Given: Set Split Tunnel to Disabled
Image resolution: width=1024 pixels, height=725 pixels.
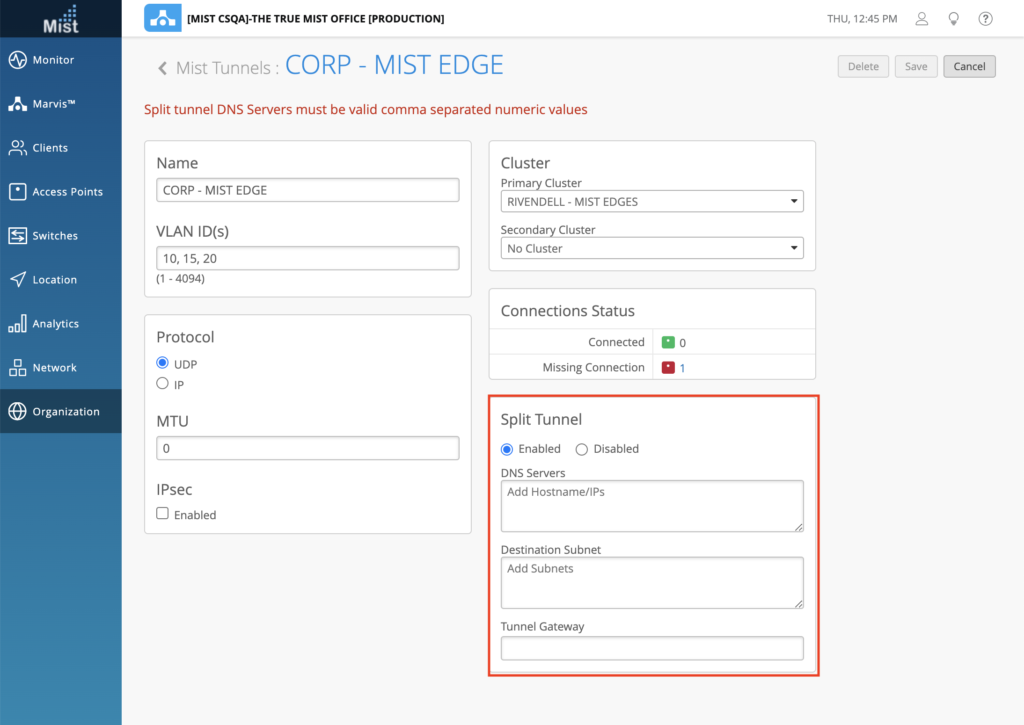Looking at the screenshot, I should pyautogui.click(x=582, y=449).
